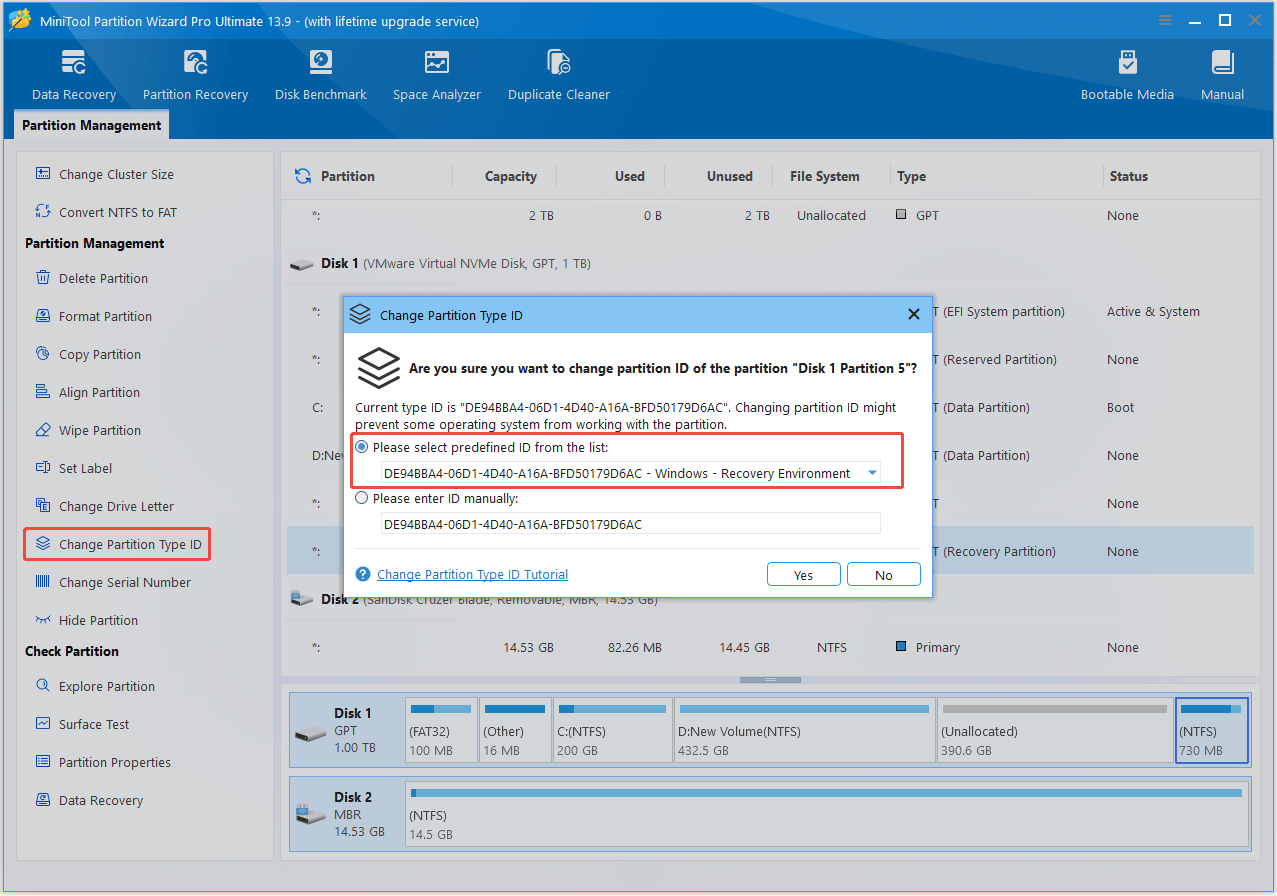Select the 14.53 GB NTFS Primary partition row
This screenshot has width=1277, height=896.
coord(770,647)
